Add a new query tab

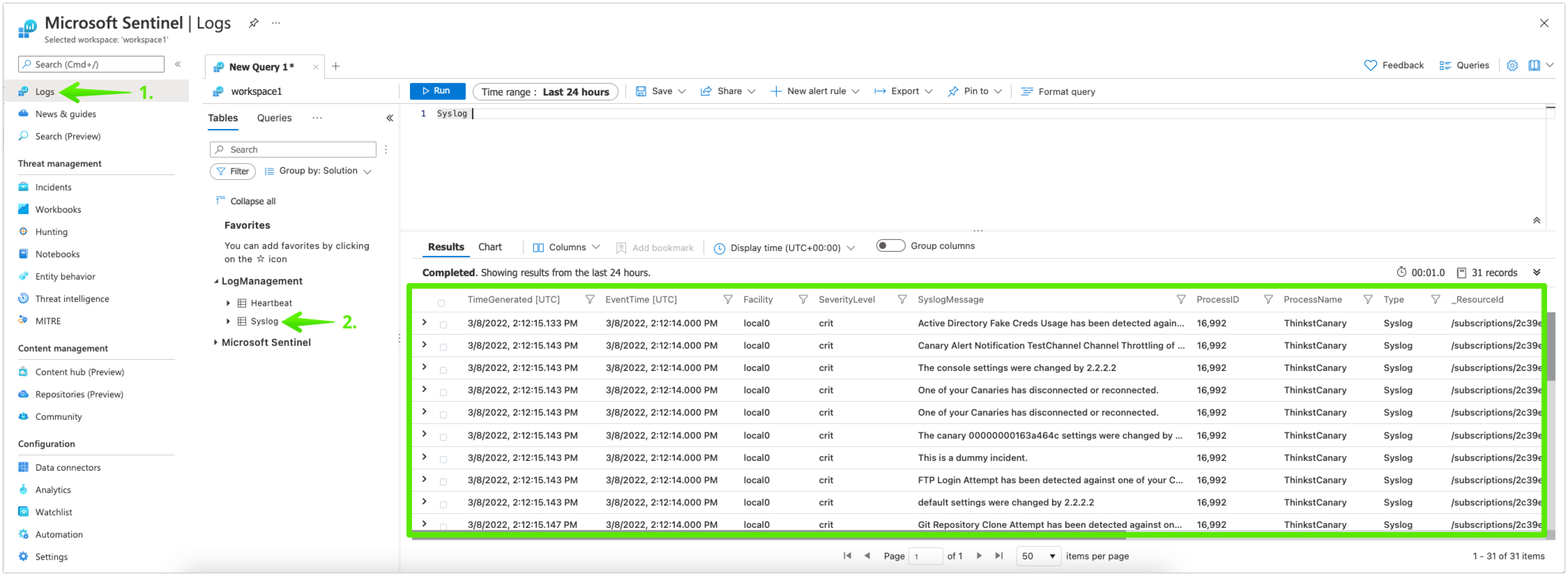click(335, 66)
